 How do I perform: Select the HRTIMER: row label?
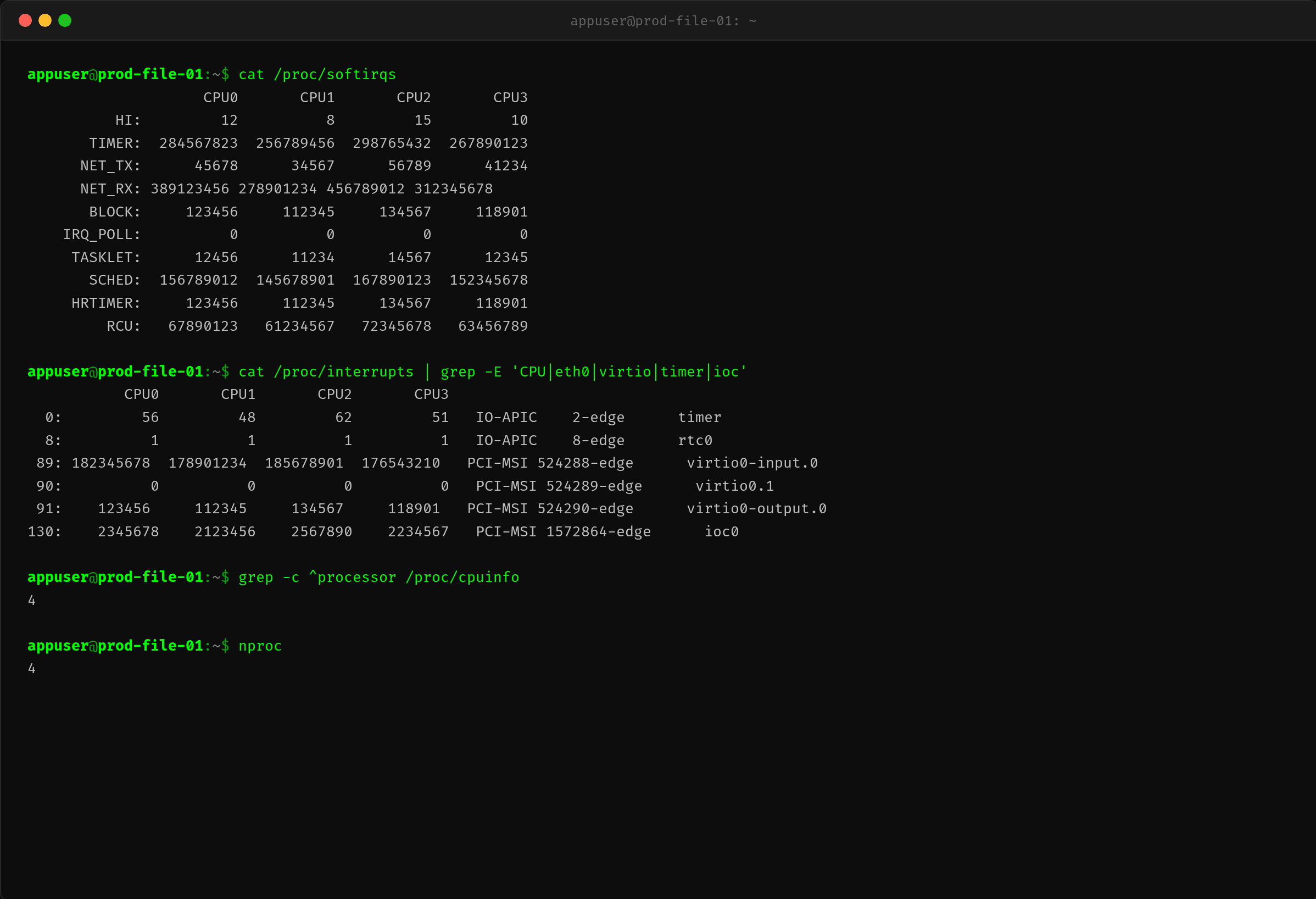tap(106, 303)
